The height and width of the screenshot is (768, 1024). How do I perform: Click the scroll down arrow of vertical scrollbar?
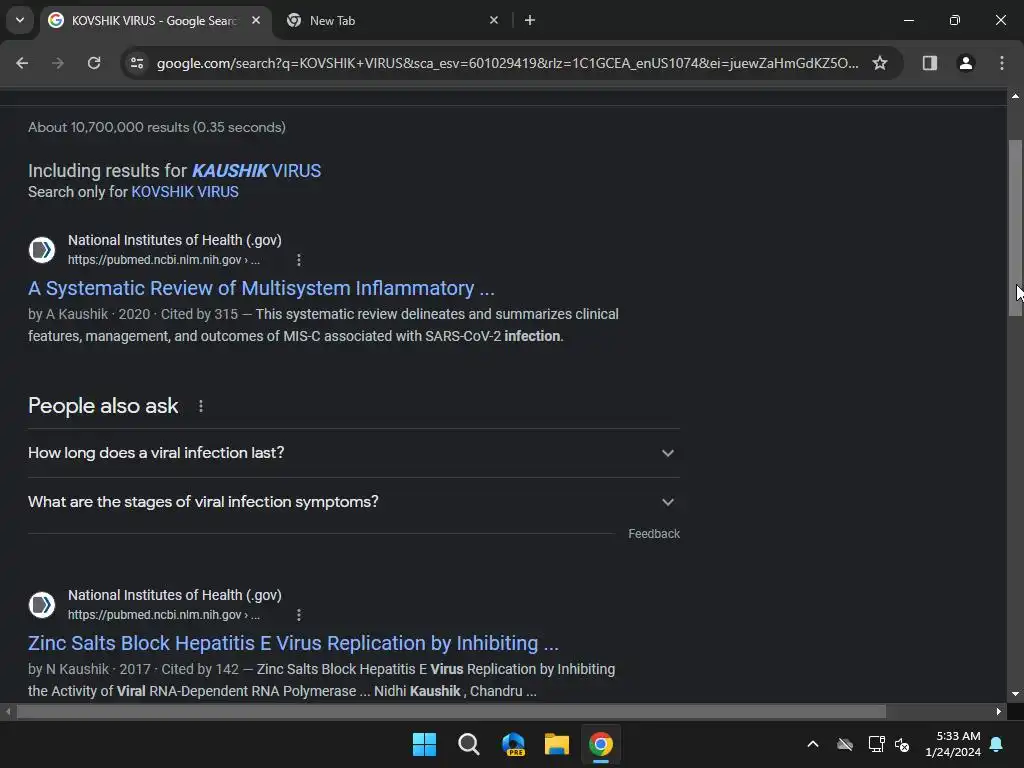coord(1015,694)
